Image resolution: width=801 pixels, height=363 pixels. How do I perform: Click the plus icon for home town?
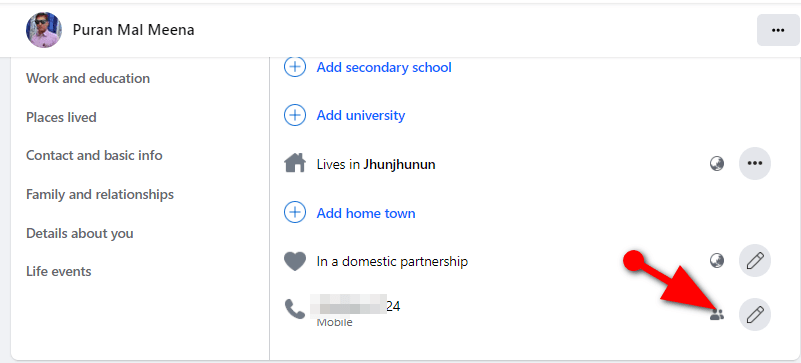[x=295, y=213]
